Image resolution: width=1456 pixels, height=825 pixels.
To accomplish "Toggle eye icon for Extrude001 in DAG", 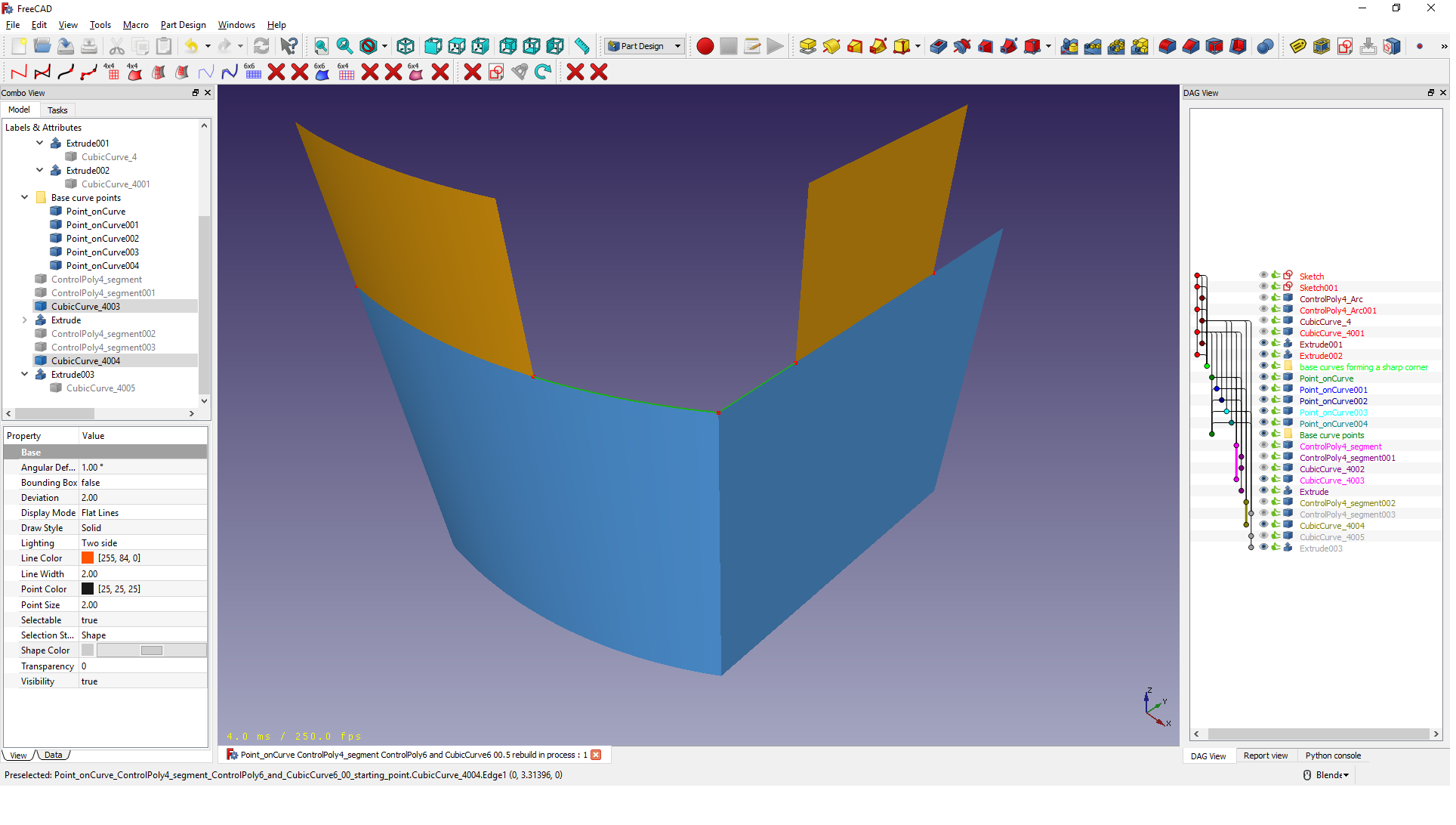I will (1263, 344).
